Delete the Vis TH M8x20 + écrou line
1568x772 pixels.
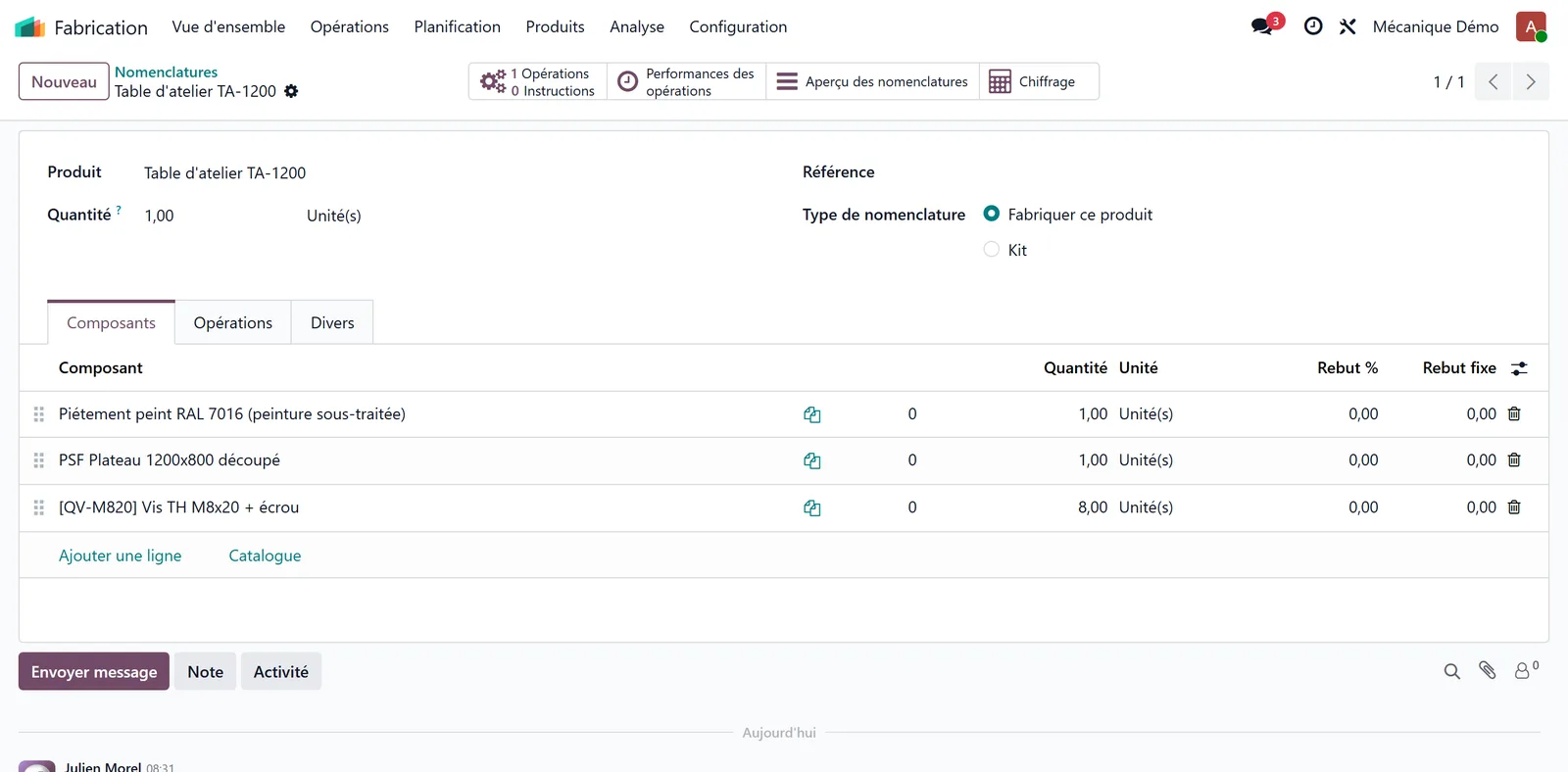[x=1514, y=507]
